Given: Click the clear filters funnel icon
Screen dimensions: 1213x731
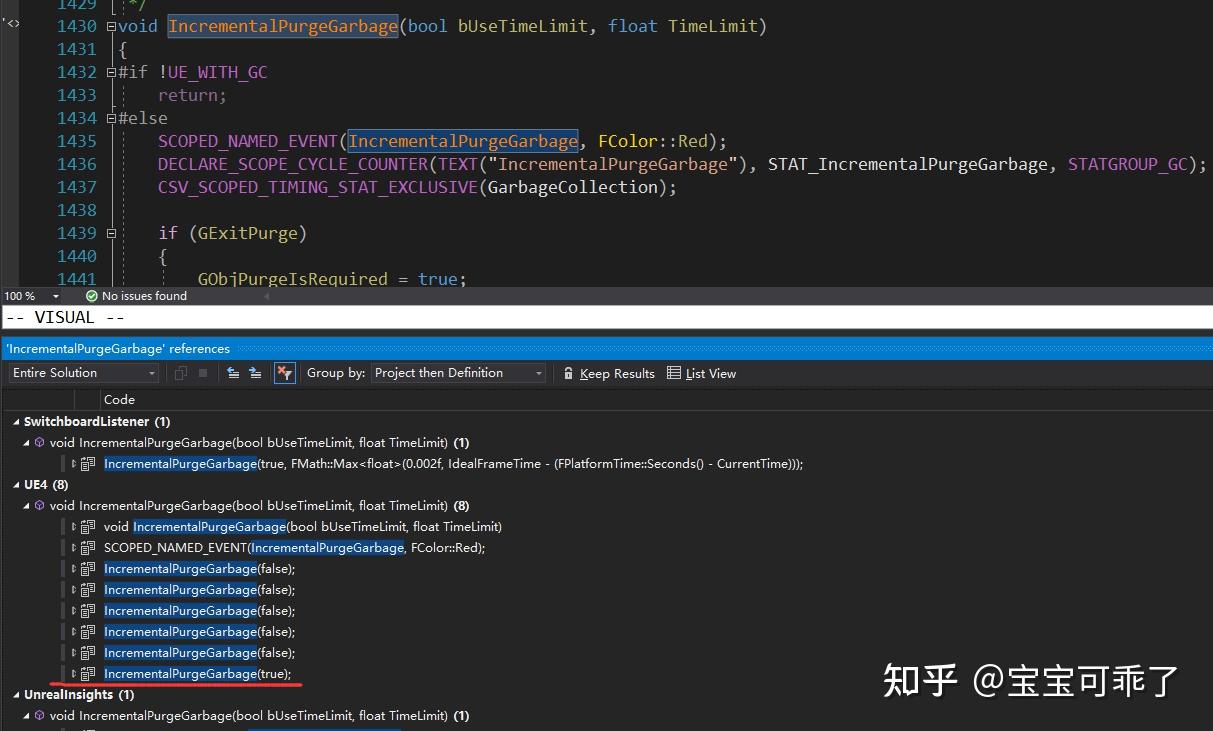Looking at the screenshot, I should coord(285,373).
